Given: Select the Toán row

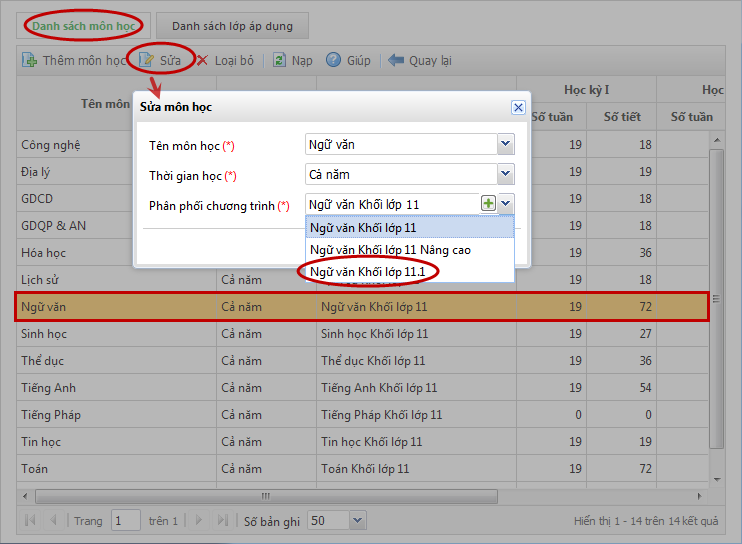Looking at the screenshot, I should [x=362, y=468].
